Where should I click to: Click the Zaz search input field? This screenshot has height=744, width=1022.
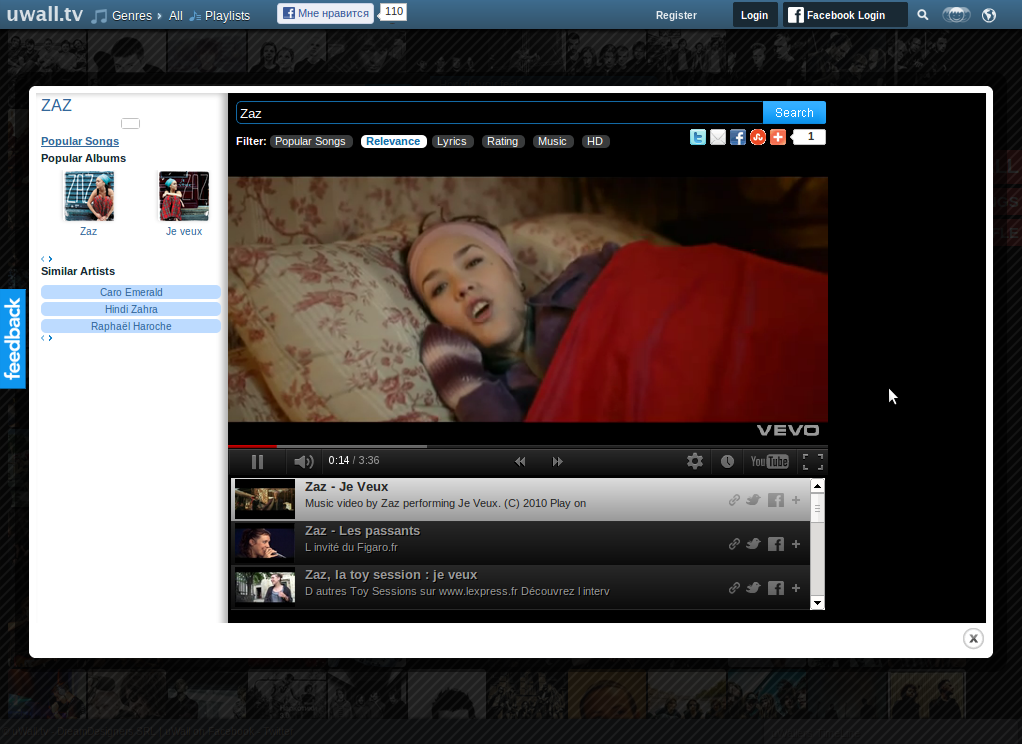(499, 113)
